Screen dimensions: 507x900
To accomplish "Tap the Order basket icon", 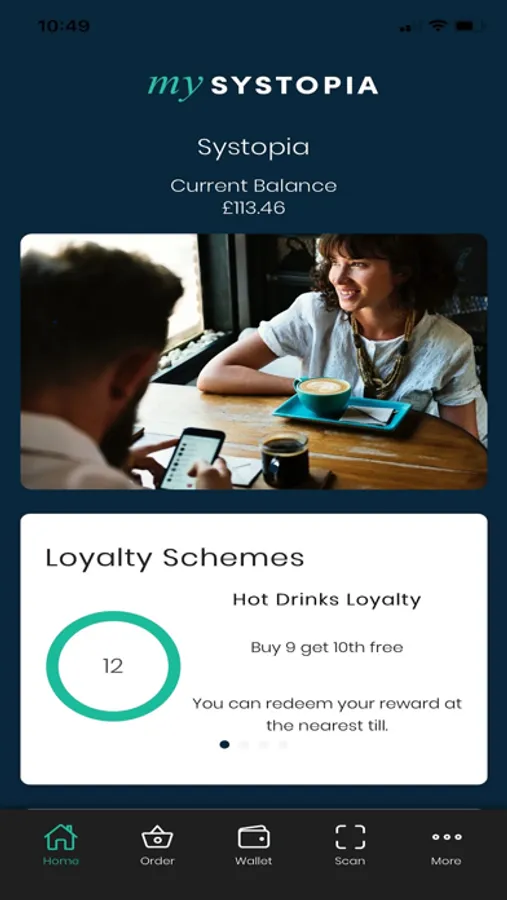I will pos(157,837).
